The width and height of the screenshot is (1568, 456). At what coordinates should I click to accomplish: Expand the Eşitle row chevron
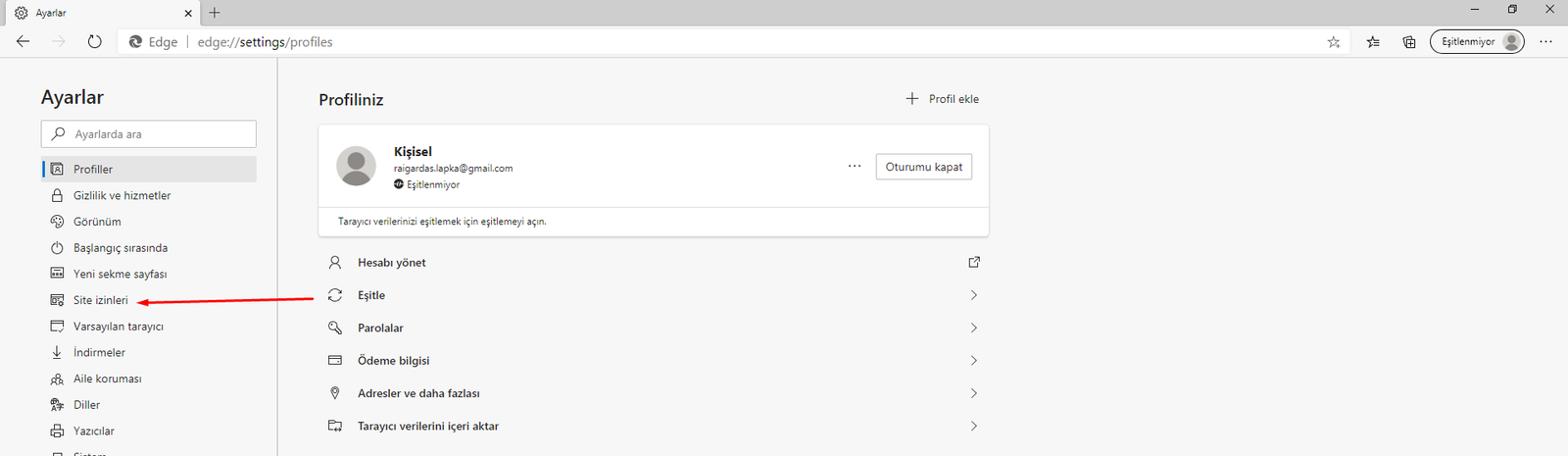pos(973,295)
